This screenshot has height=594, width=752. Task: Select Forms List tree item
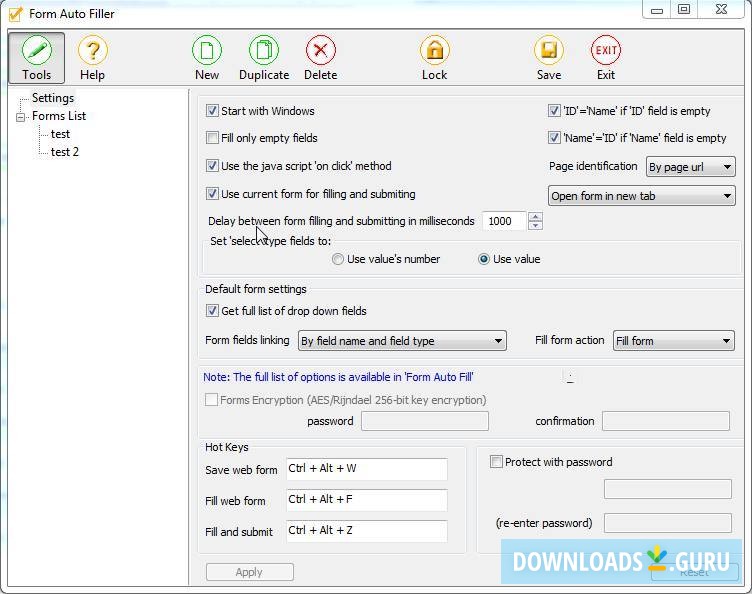point(59,116)
